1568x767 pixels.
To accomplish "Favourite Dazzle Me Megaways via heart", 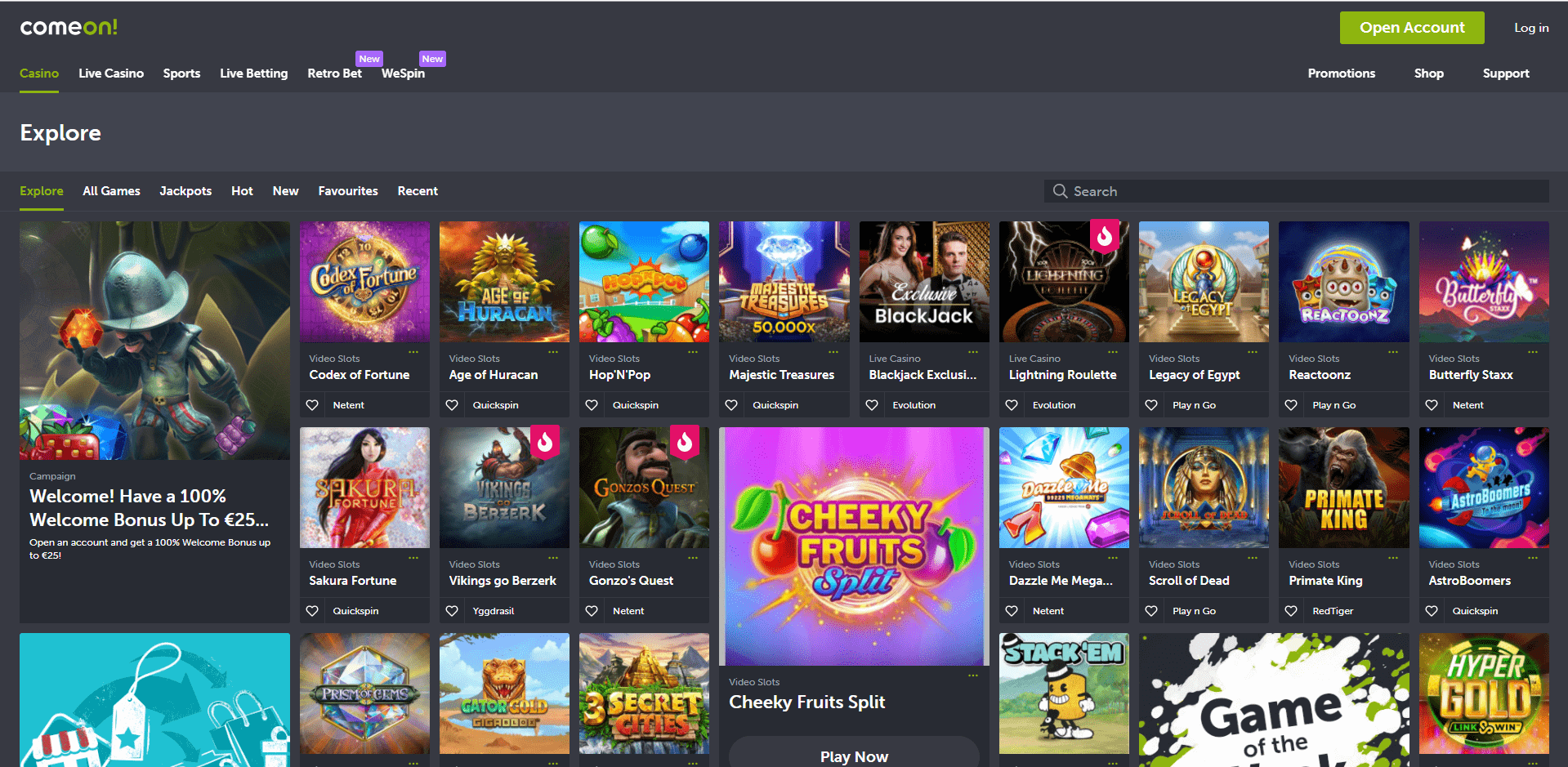I will coord(1012,611).
